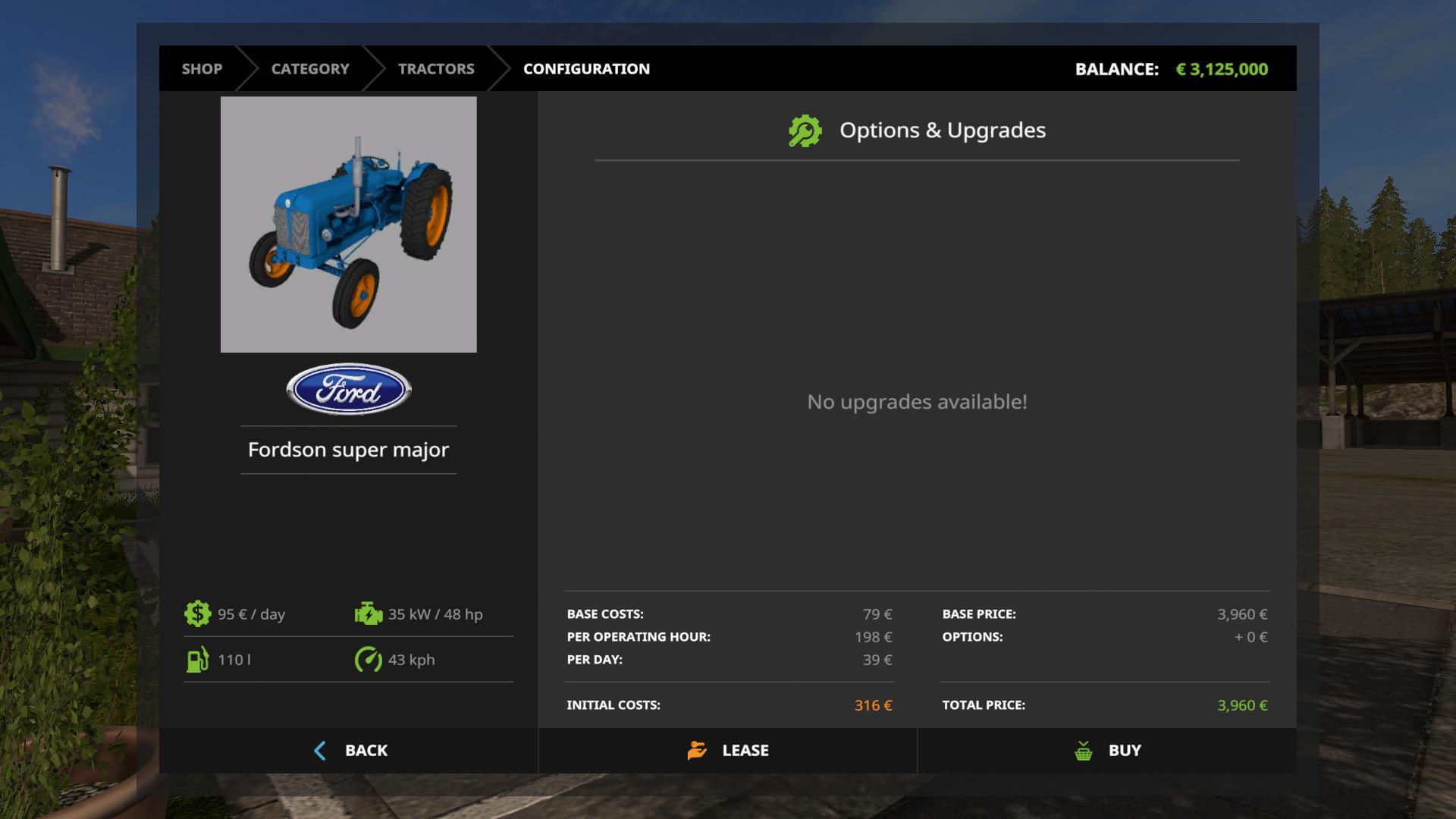Return to TRACTORS breadcrumb
The width and height of the screenshot is (1456, 819).
[x=436, y=69]
